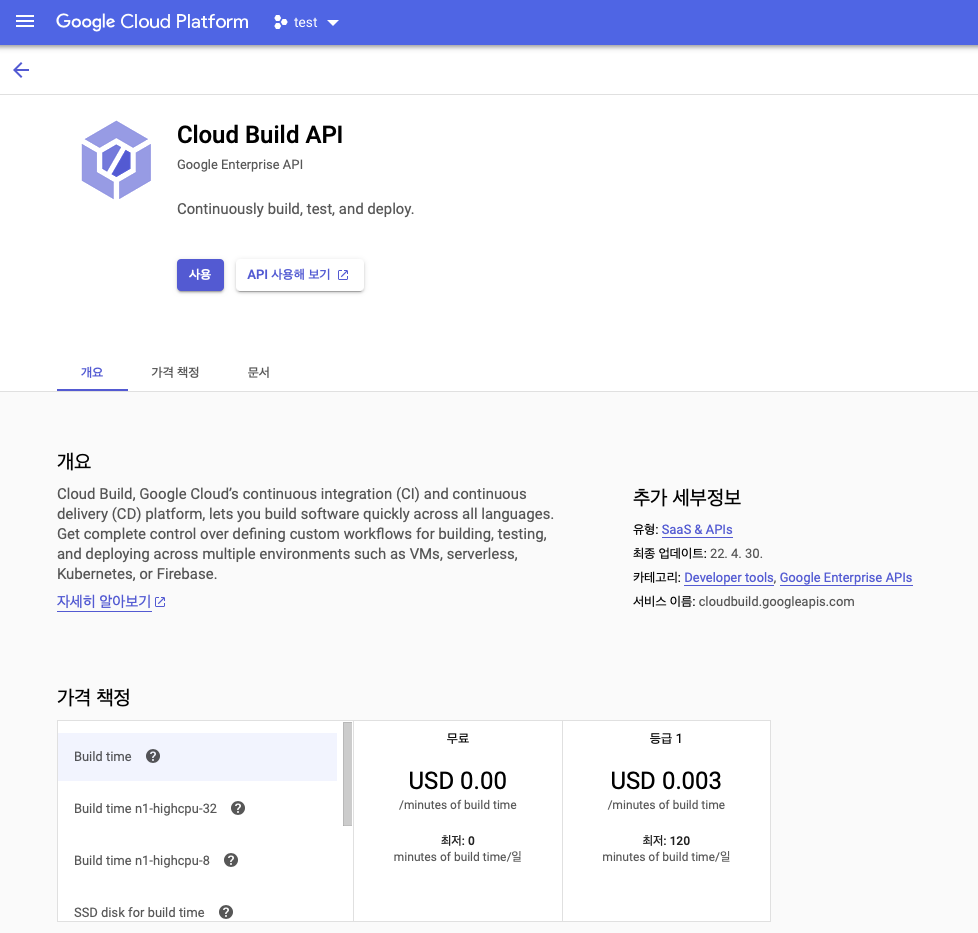Screen dimensions: 978x933
Task: Open the Google Enterprise APIs link
Action: pyautogui.click(x=846, y=578)
